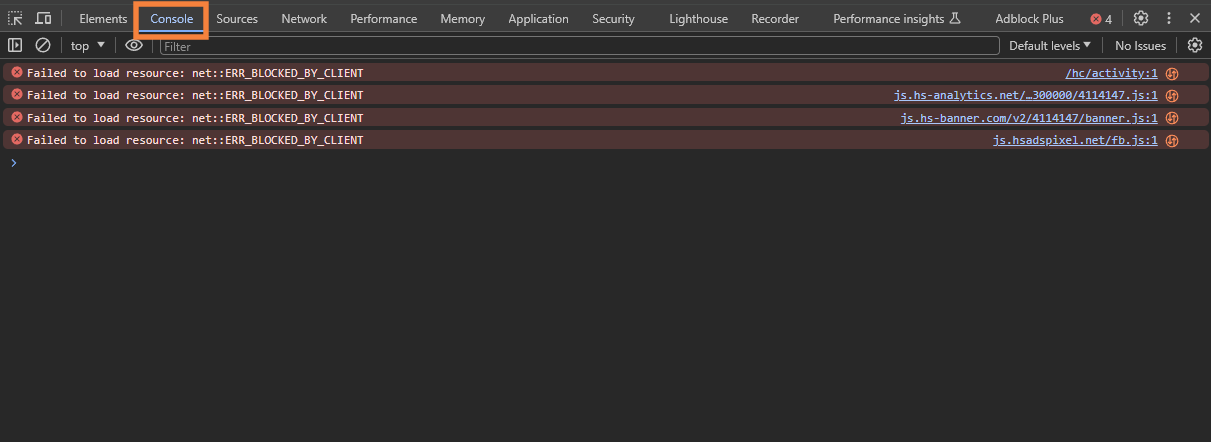The height and width of the screenshot is (442, 1211).
Task: Open console settings gear next to No Issues
Action: pyautogui.click(x=1194, y=45)
